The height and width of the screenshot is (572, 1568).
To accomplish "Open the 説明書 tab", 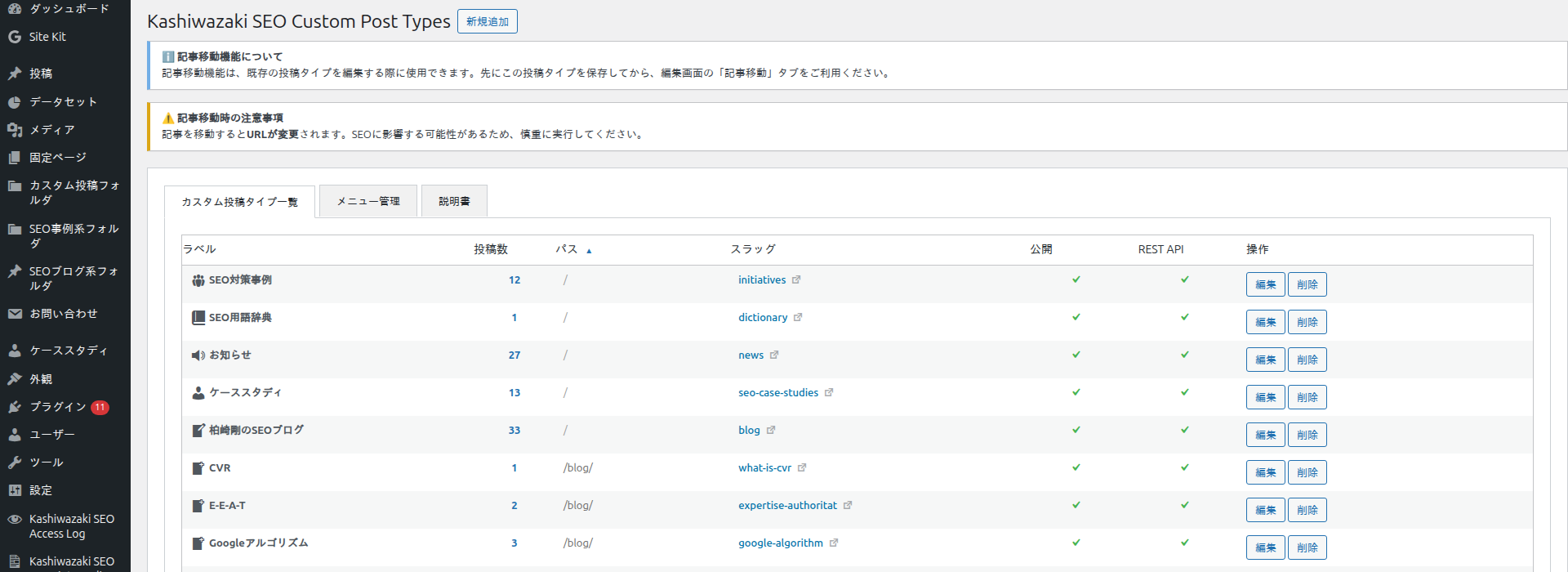I will coord(454,201).
